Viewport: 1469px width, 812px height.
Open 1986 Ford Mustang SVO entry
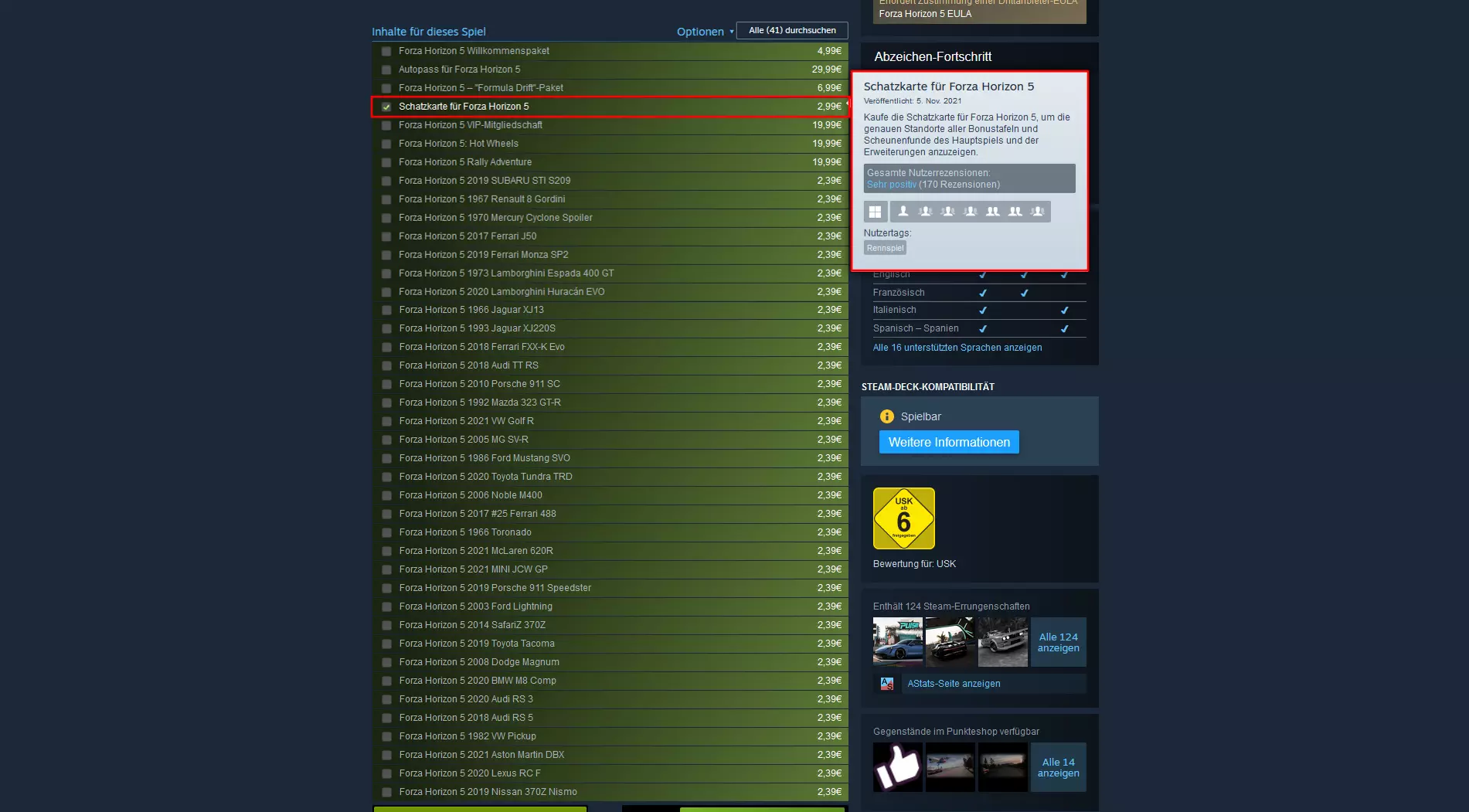(x=610, y=458)
